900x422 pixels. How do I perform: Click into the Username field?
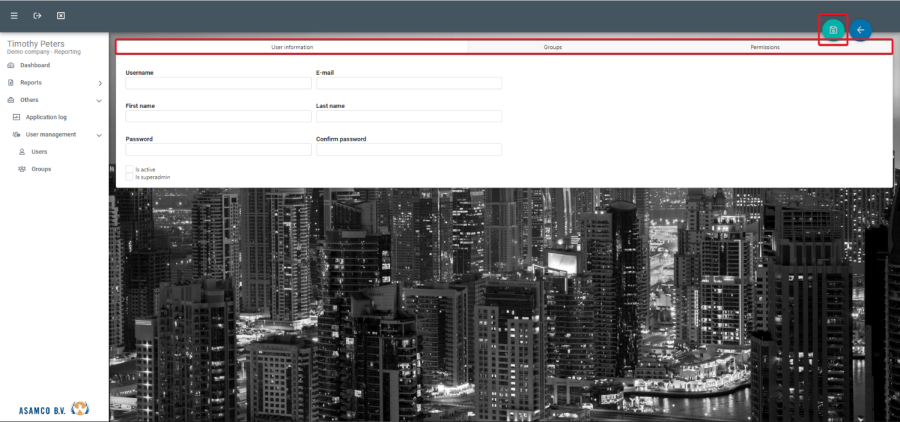[218, 83]
